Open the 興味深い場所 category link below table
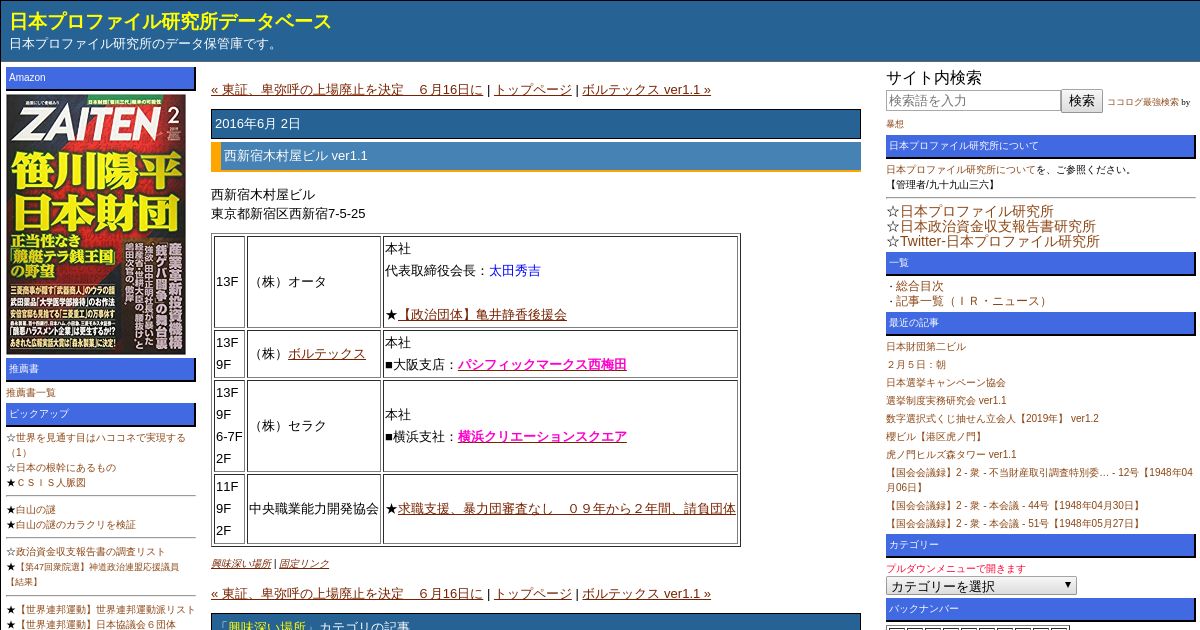This screenshot has height=630, width=1200. click(241, 564)
